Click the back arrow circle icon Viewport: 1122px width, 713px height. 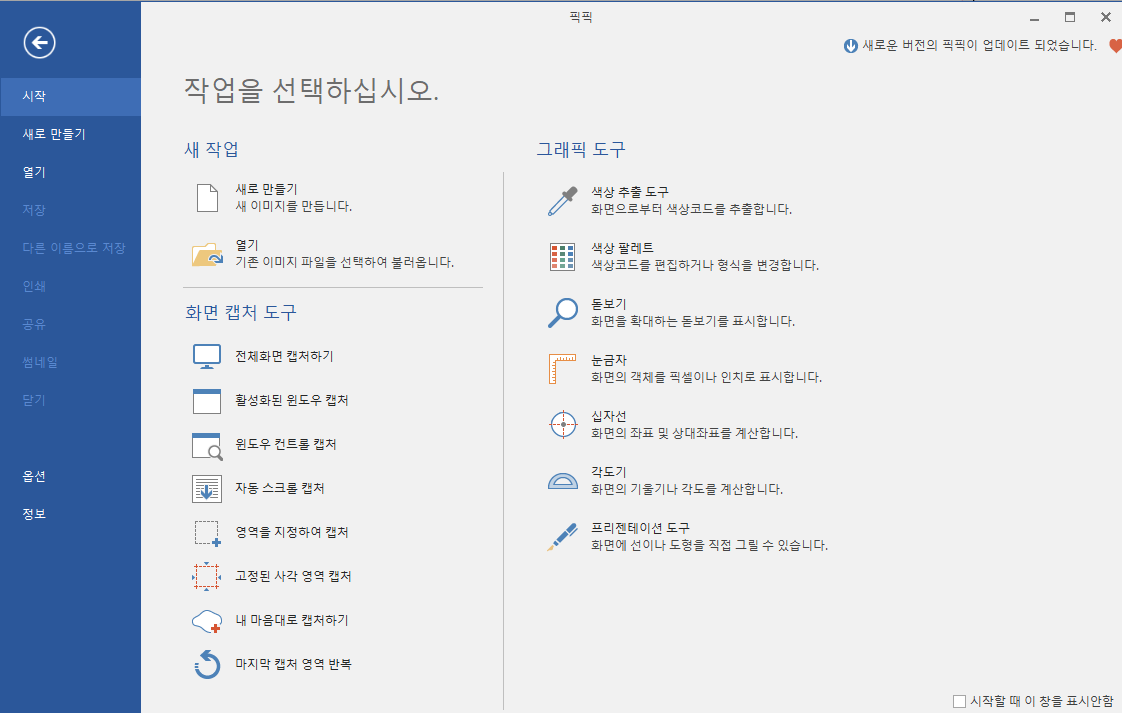[39, 43]
